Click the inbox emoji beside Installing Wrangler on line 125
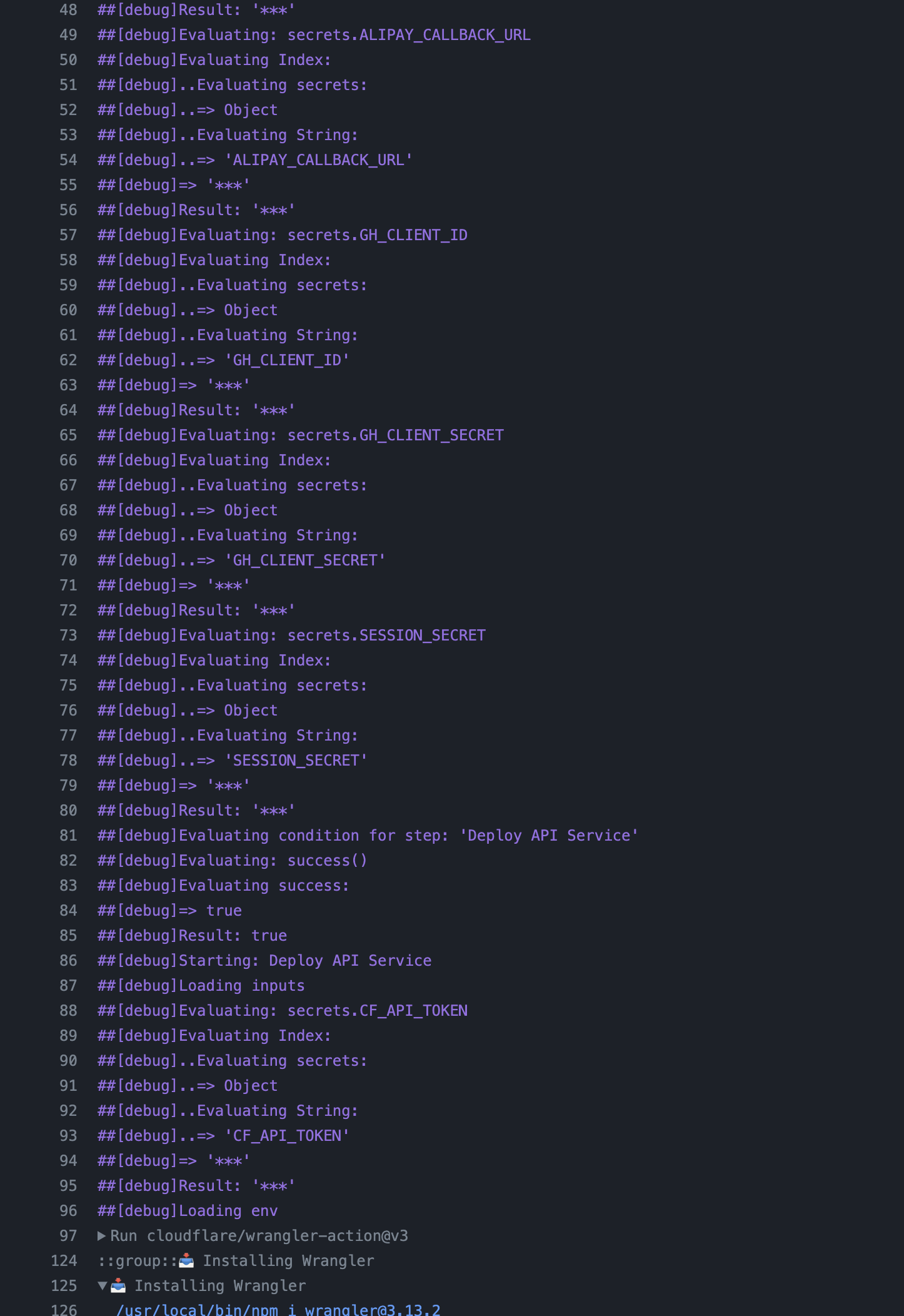904x1316 pixels. click(x=118, y=1286)
